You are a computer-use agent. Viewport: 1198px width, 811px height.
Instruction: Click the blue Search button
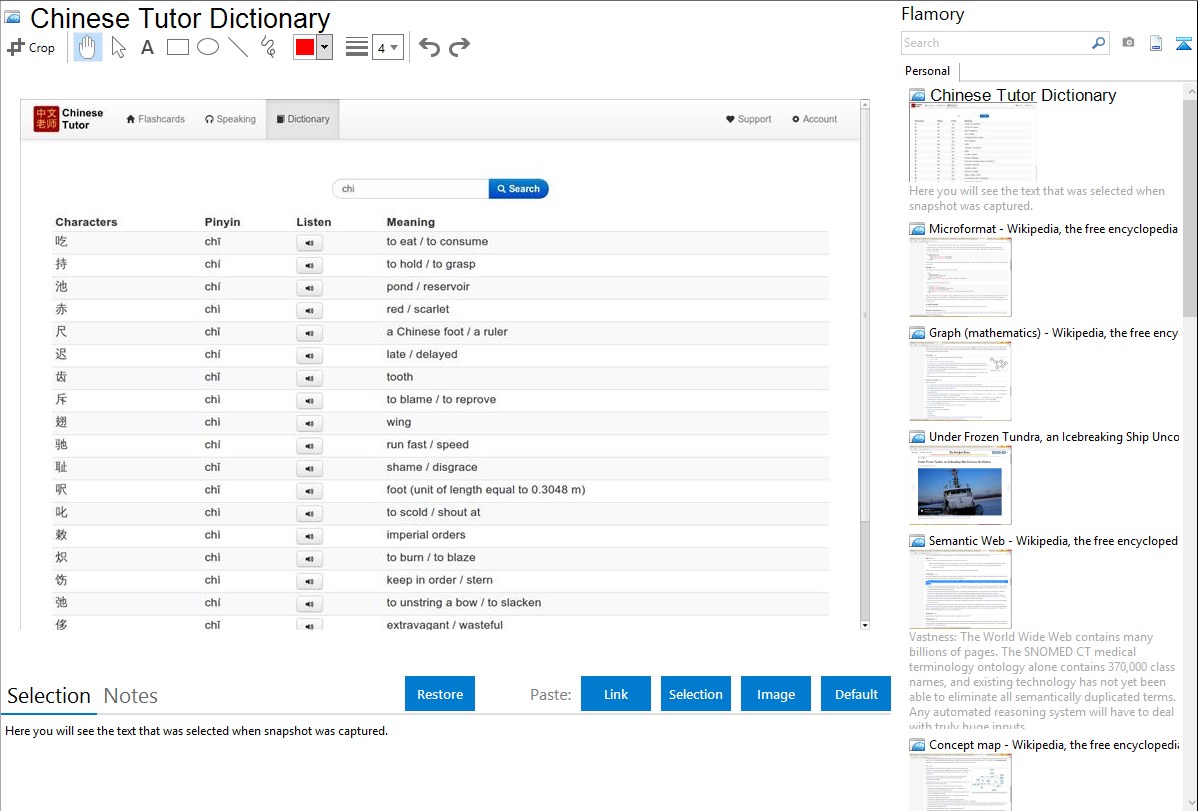(519, 189)
